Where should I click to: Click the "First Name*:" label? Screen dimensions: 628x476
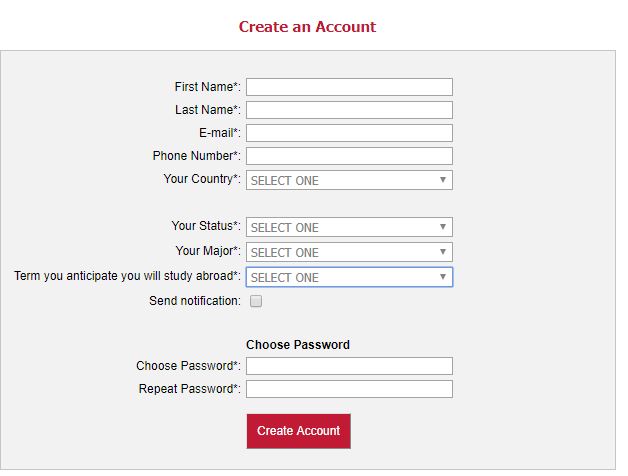(207, 87)
